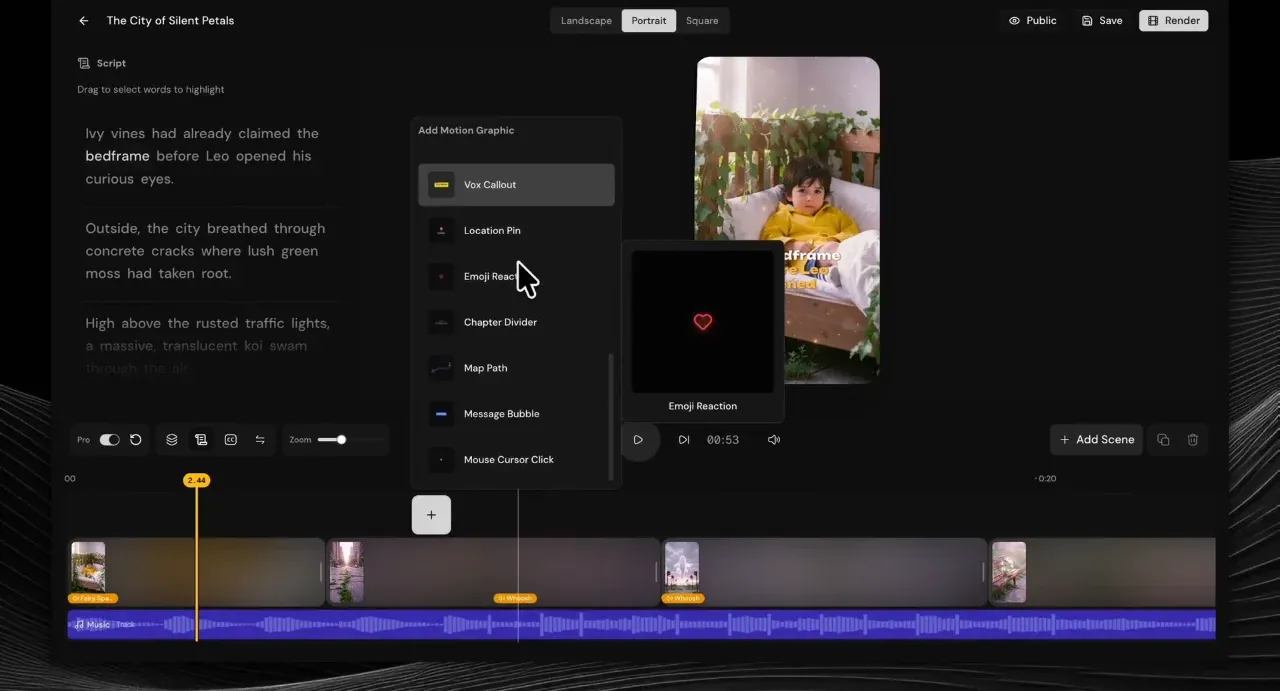Click the portrait video preview
This screenshot has height=691, width=1280.
point(788,220)
